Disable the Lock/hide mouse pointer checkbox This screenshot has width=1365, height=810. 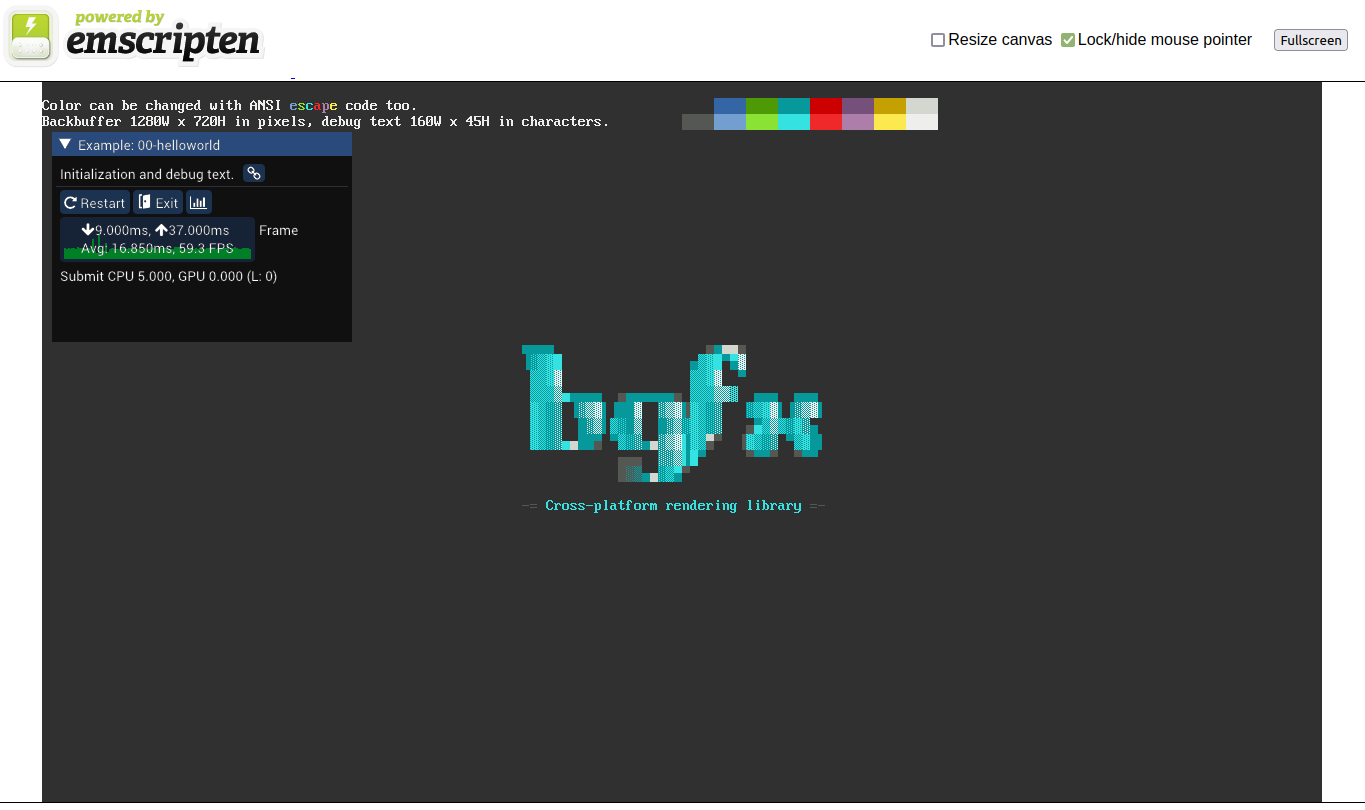[x=1067, y=39]
